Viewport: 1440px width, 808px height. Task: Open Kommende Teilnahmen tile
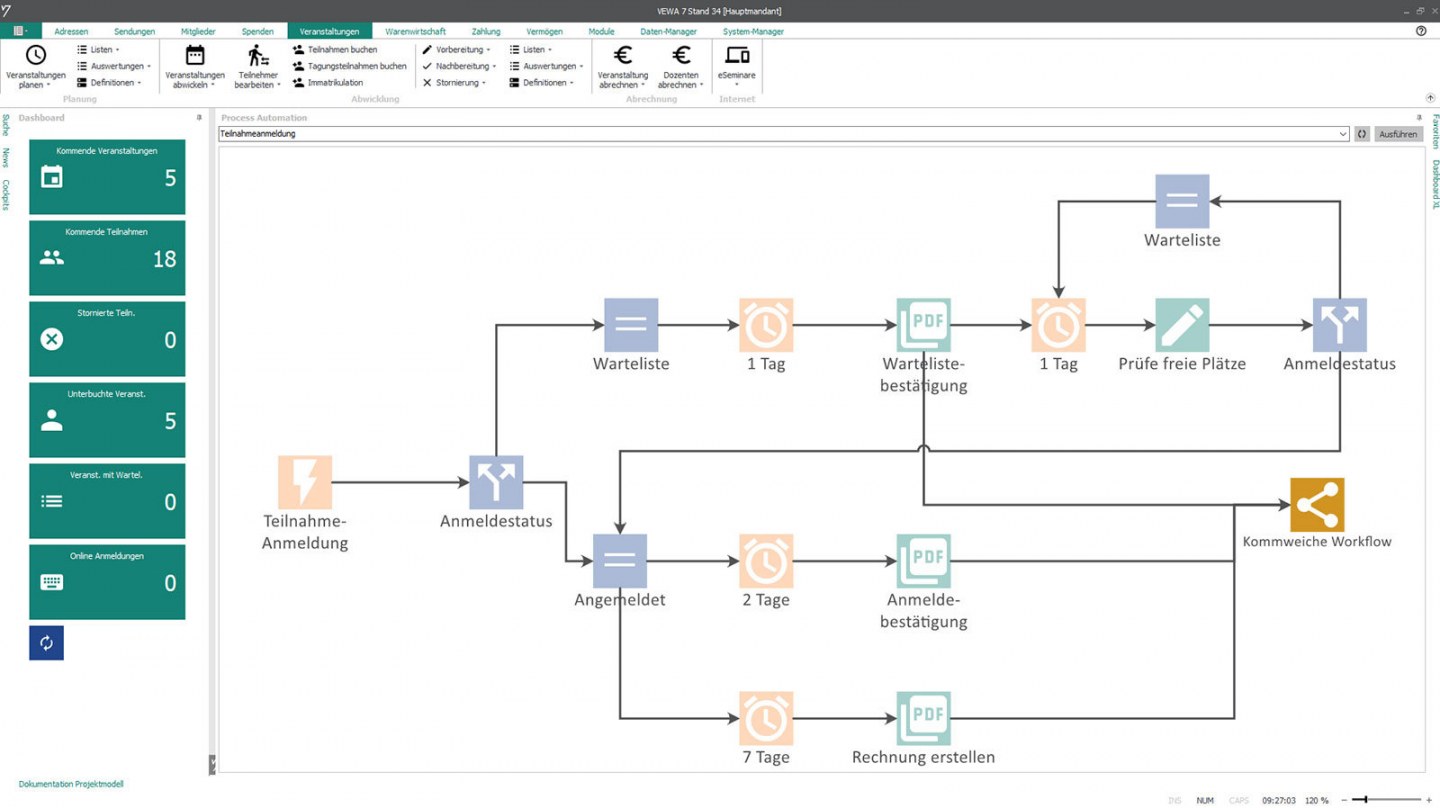[107, 258]
